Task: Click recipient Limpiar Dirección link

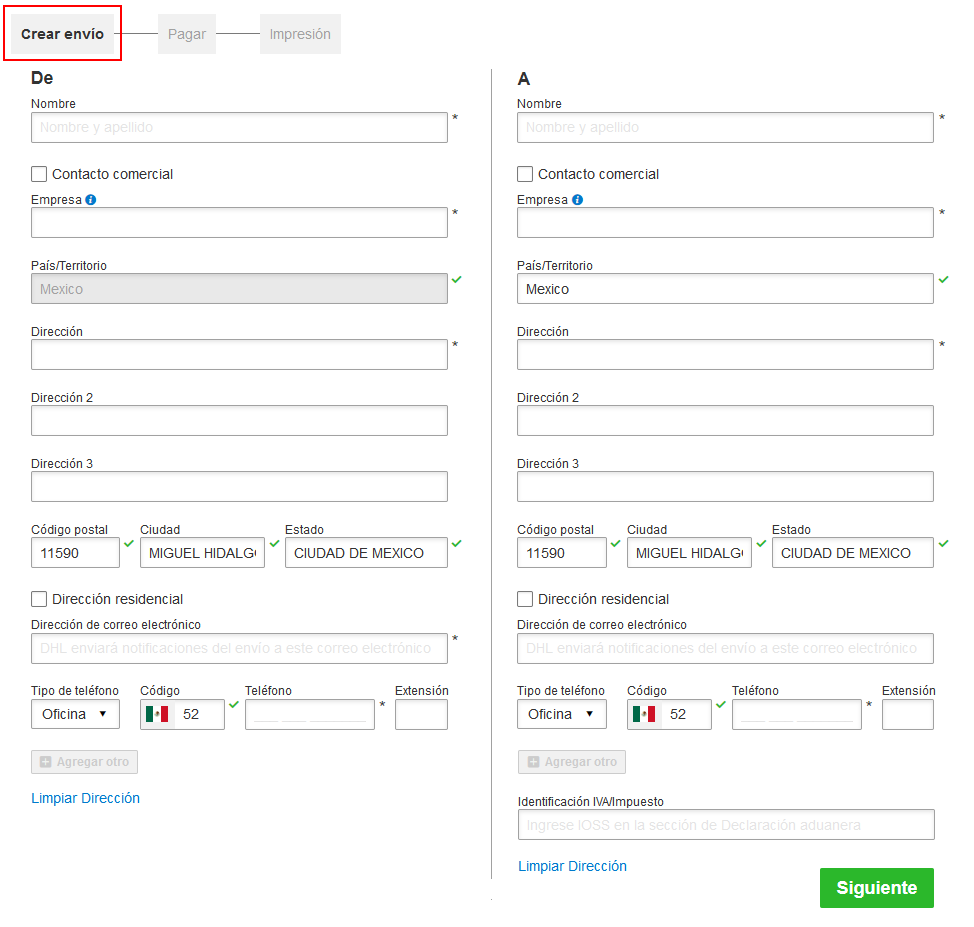Action: pos(572,866)
